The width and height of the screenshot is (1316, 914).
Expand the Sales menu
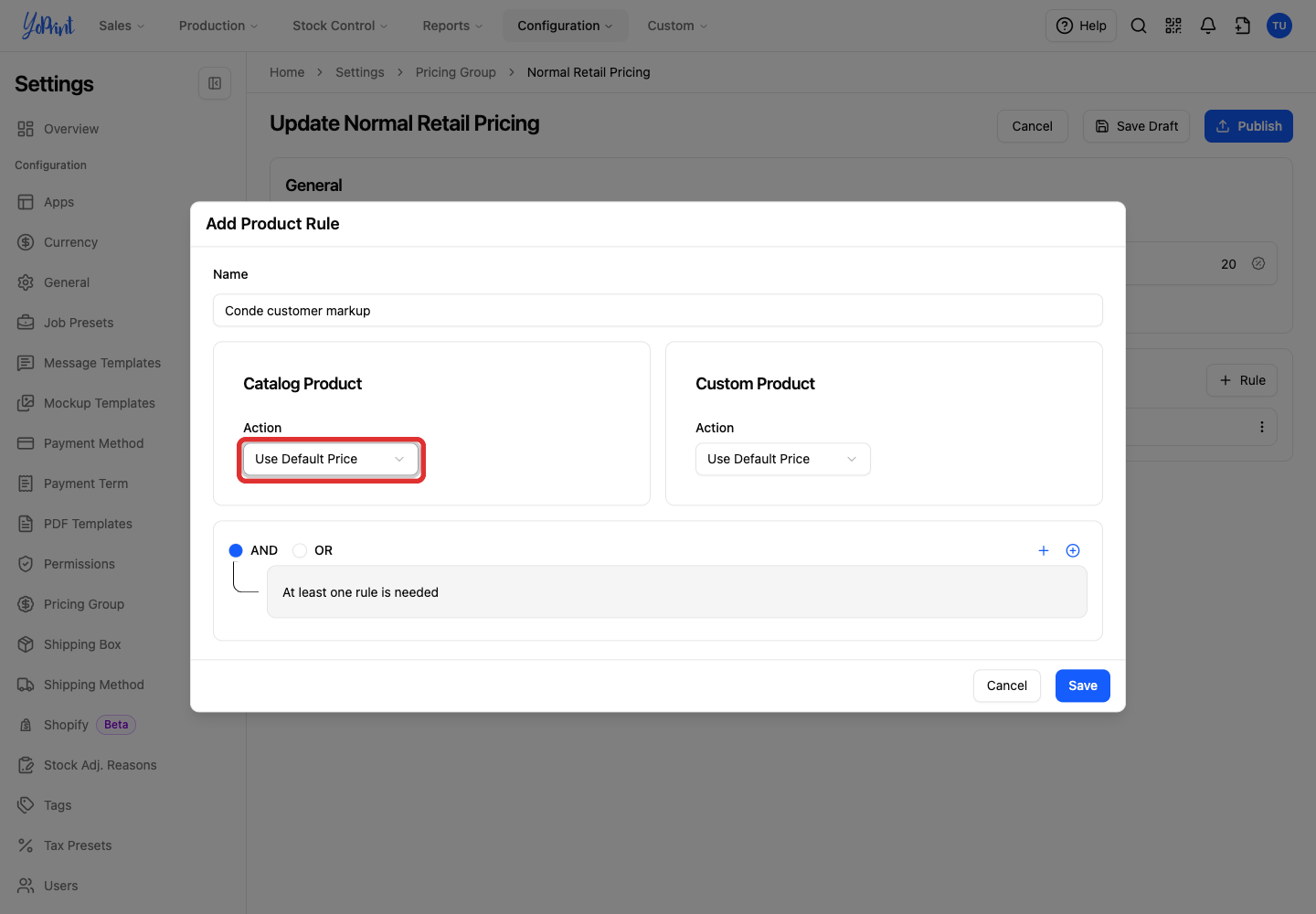pos(122,26)
